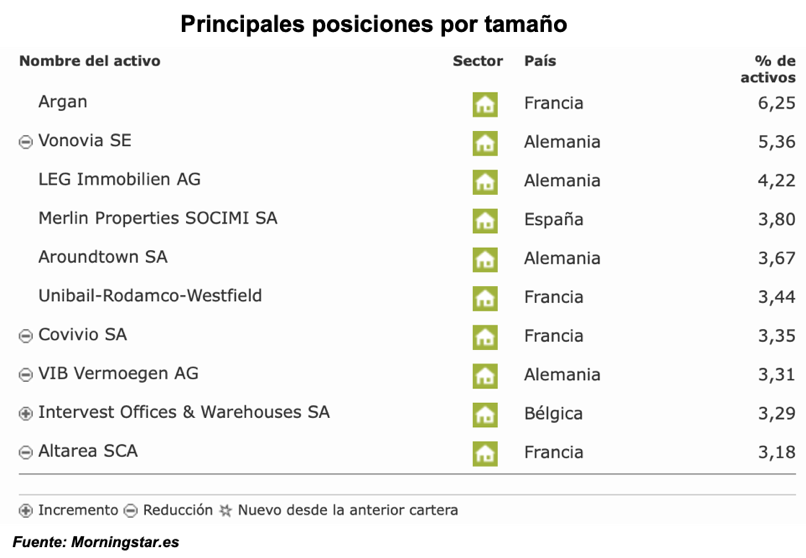The image size is (806, 558).
Task: Click LEG Immobilien AG sector icon
Action: pos(485,182)
